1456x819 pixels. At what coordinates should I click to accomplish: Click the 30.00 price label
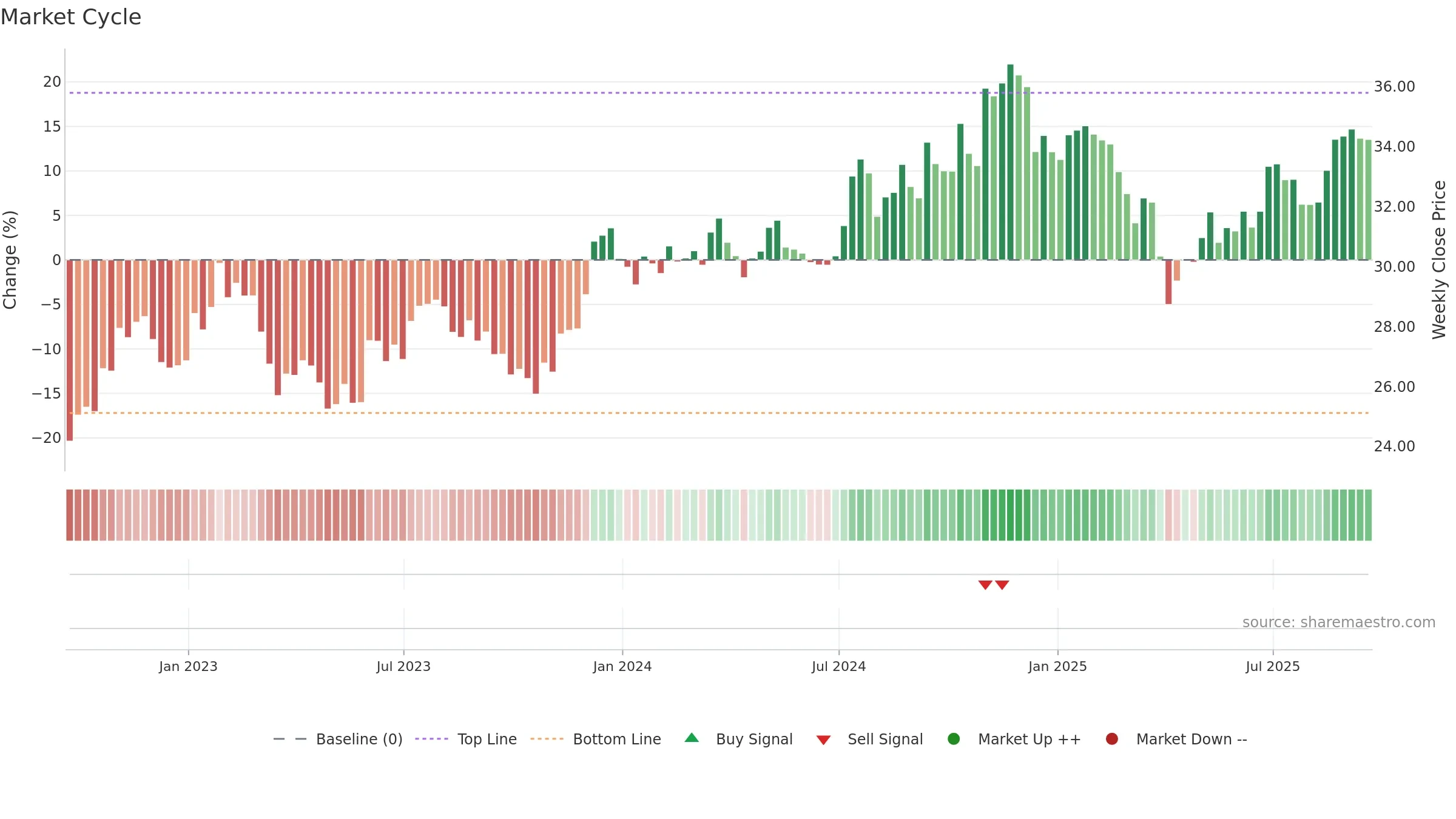coord(1394,267)
